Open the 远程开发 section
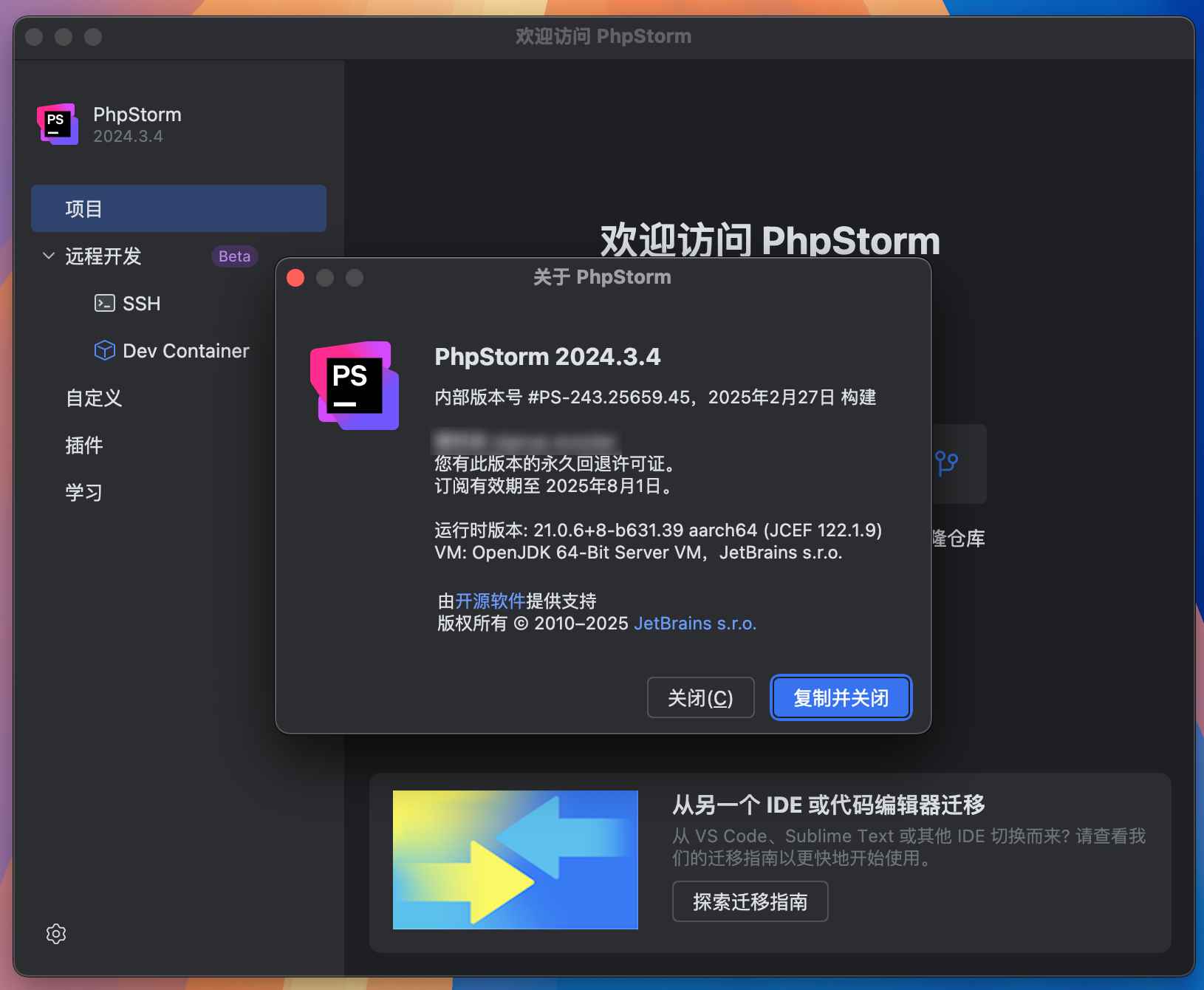The height and width of the screenshot is (990, 1204). tap(103, 256)
